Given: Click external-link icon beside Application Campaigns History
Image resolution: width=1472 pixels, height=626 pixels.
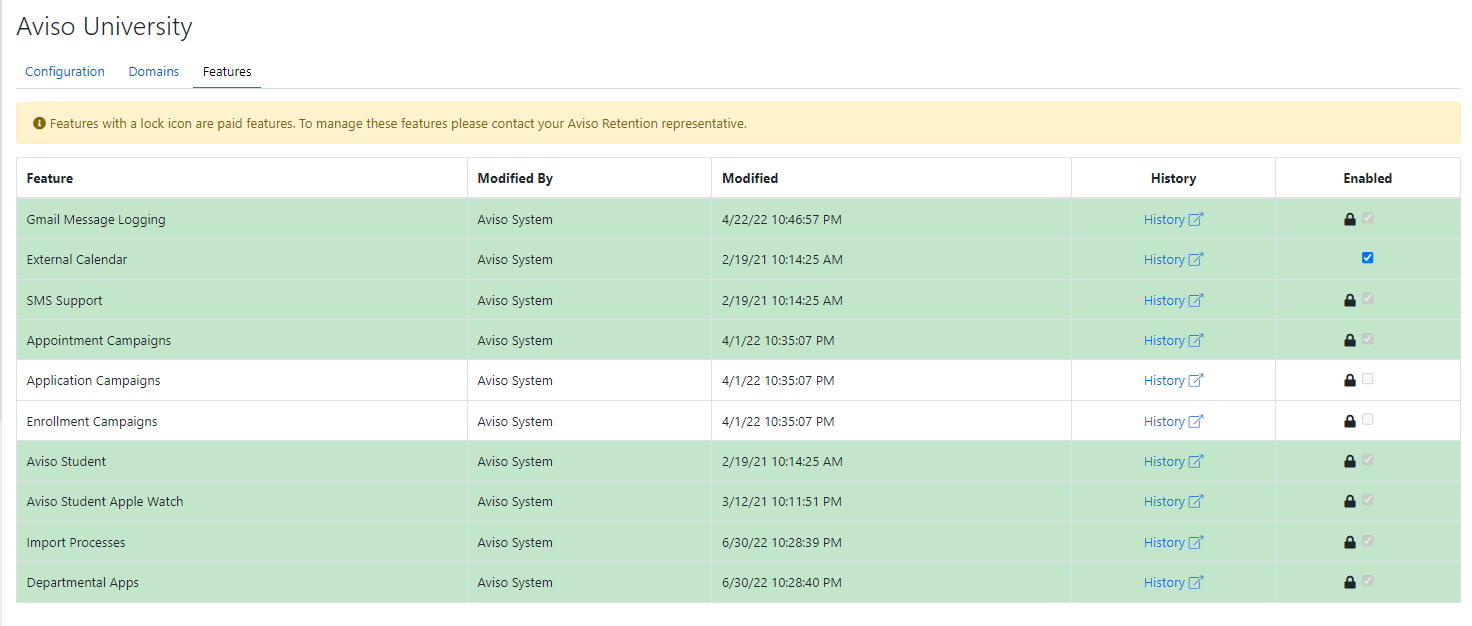Looking at the screenshot, I should pos(1196,380).
